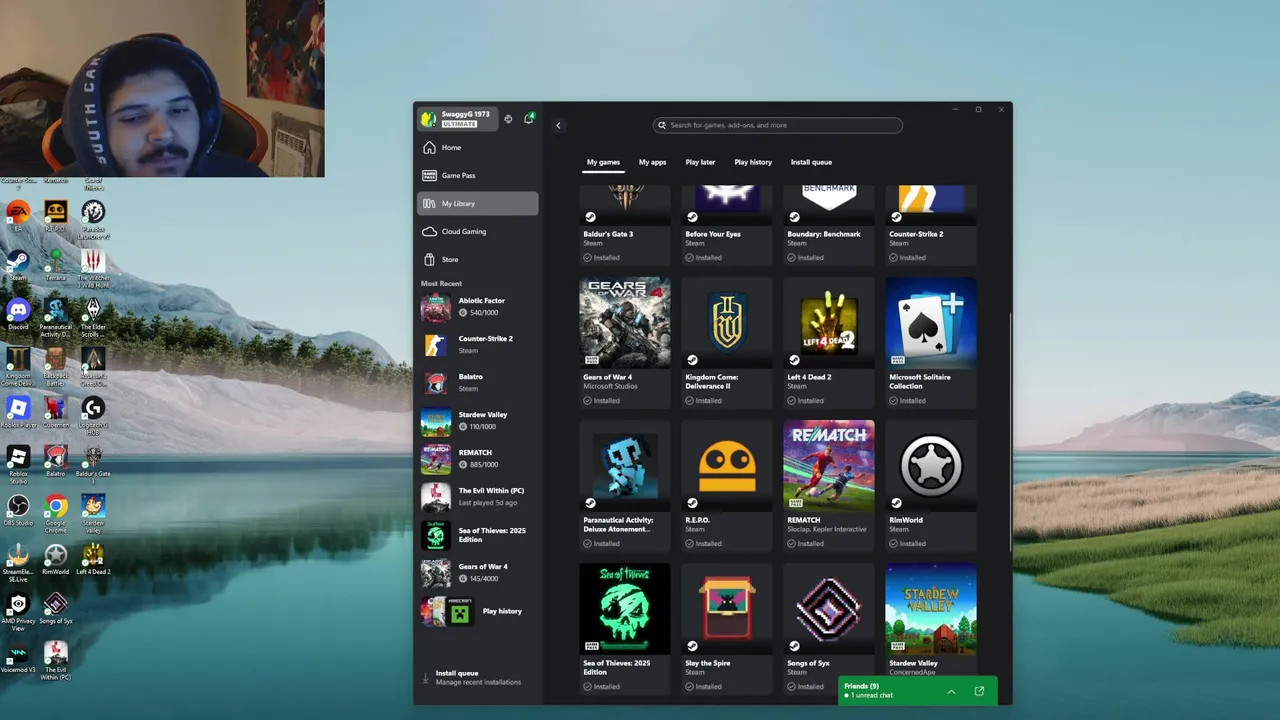This screenshot has height=720, width=1280.
Task: Open the Slay the Spire tile
Action: click(727, 628)
